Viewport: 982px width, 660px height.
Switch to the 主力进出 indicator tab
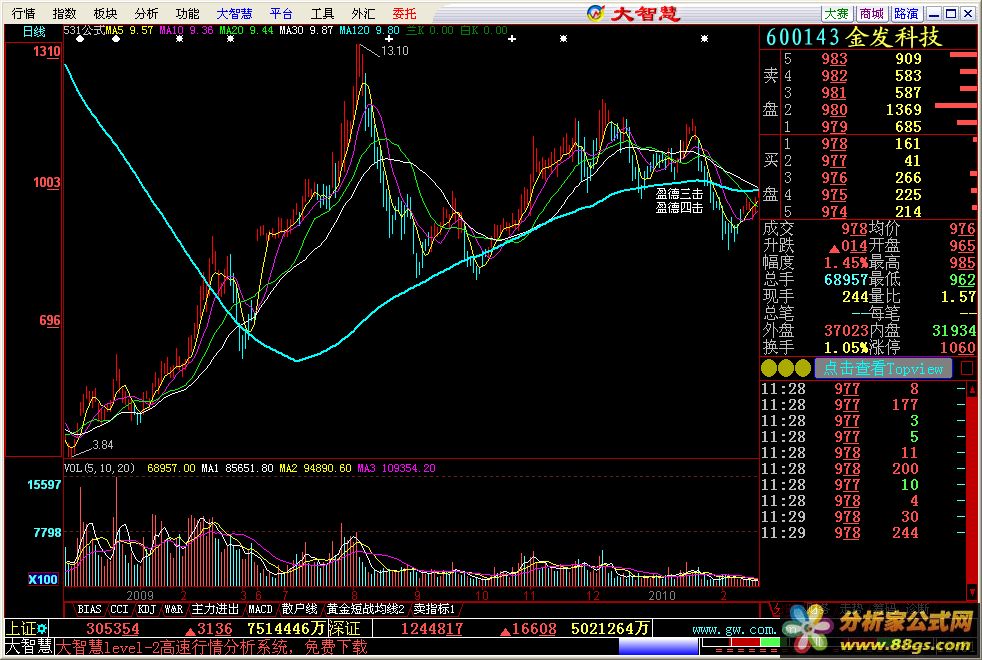click(x=215, y=609)
